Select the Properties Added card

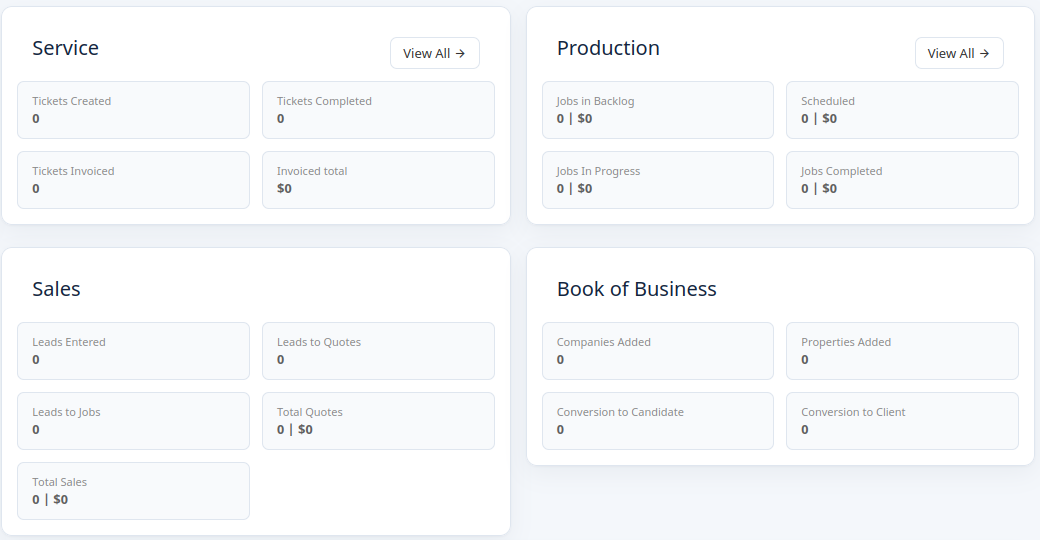coord(902,351)
